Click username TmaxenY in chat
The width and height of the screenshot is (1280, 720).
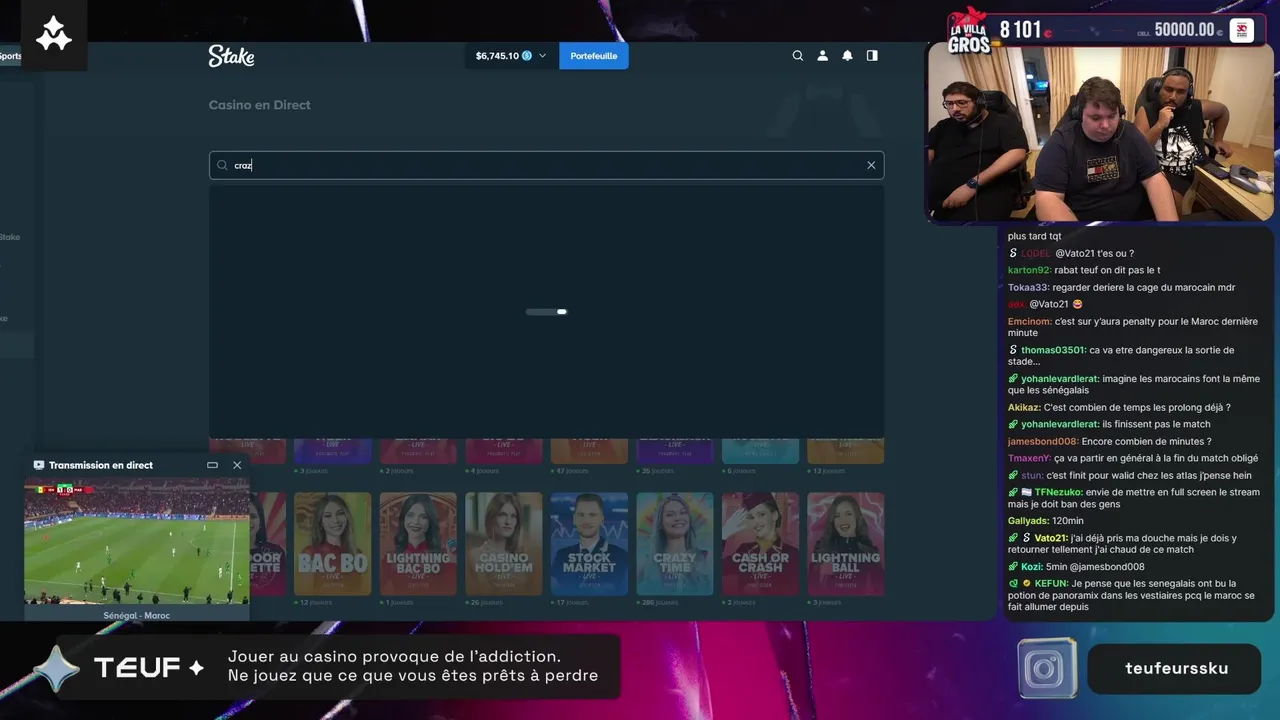[1029, 458]
